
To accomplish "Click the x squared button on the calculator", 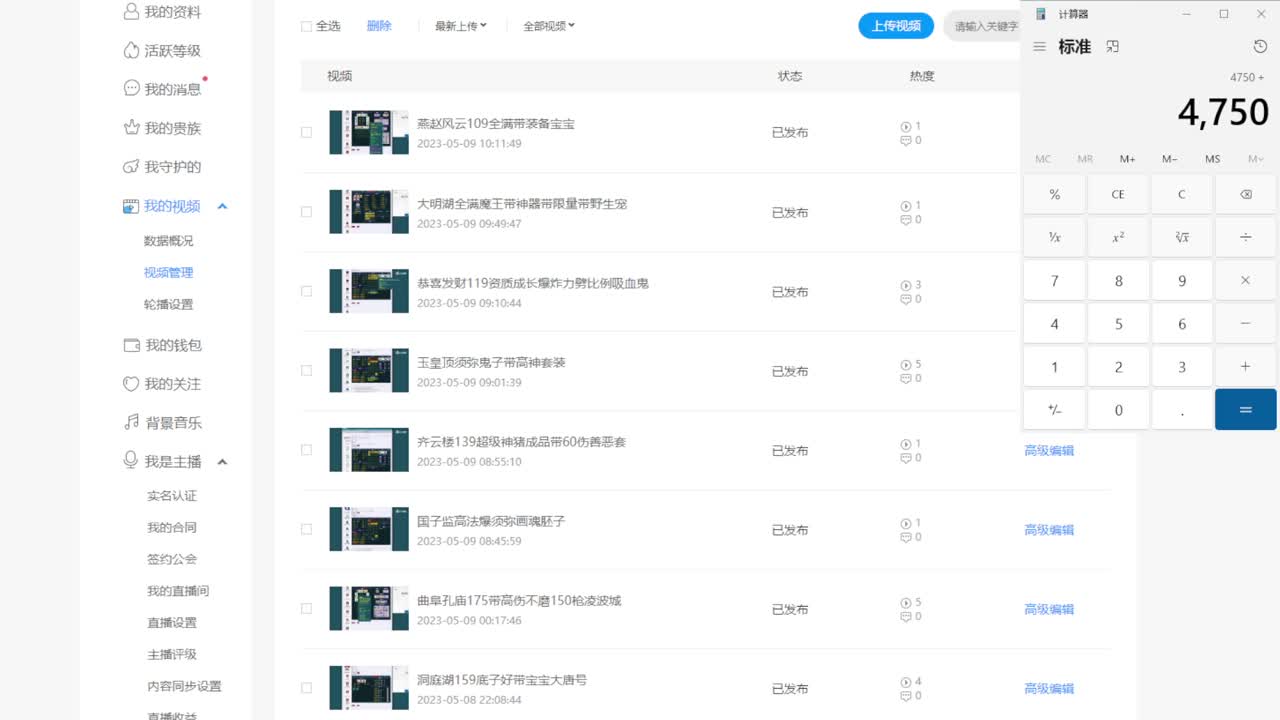I will point(1118,237).
